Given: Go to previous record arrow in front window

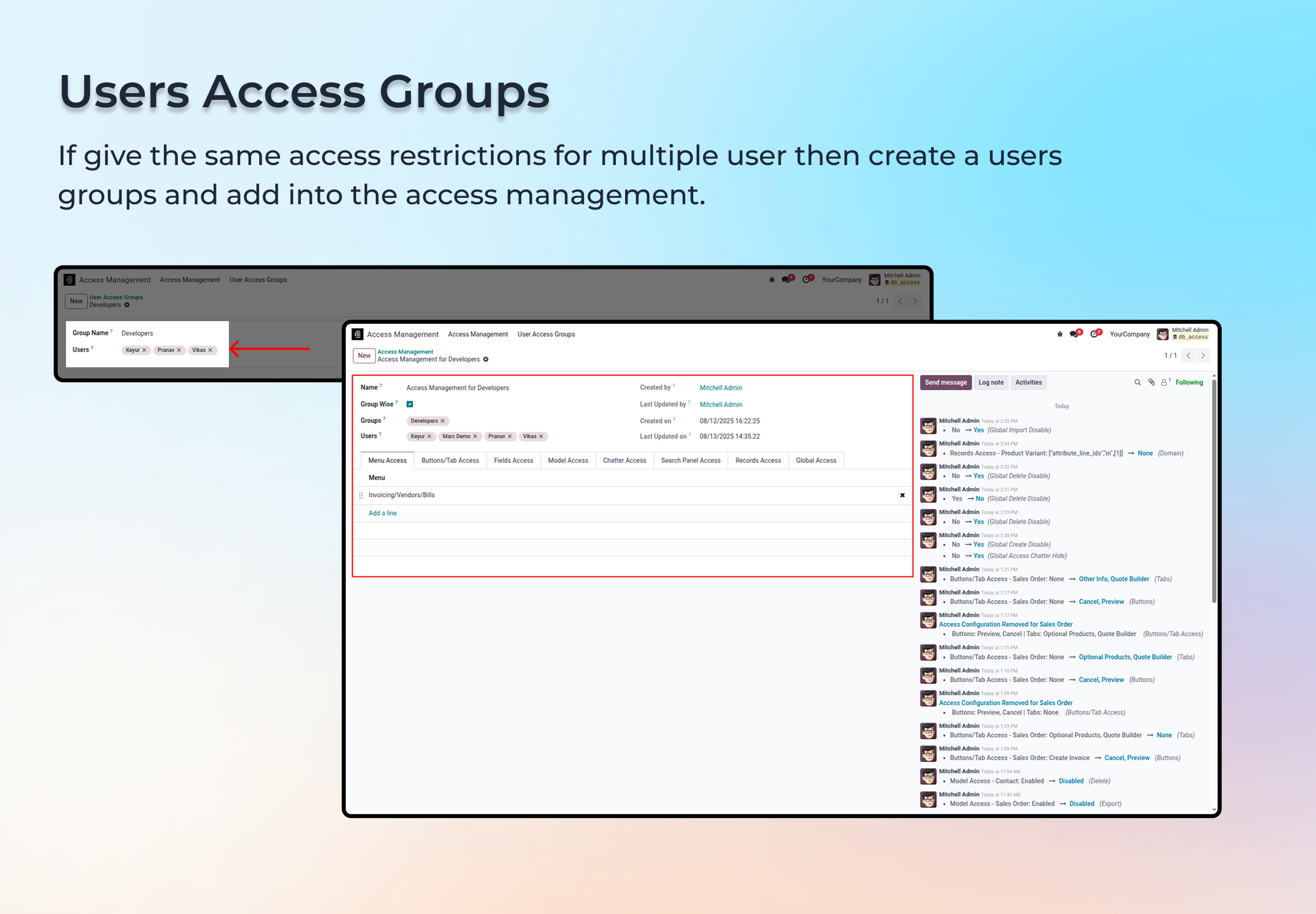Looking at the screenshot, I should (1188, 356).
